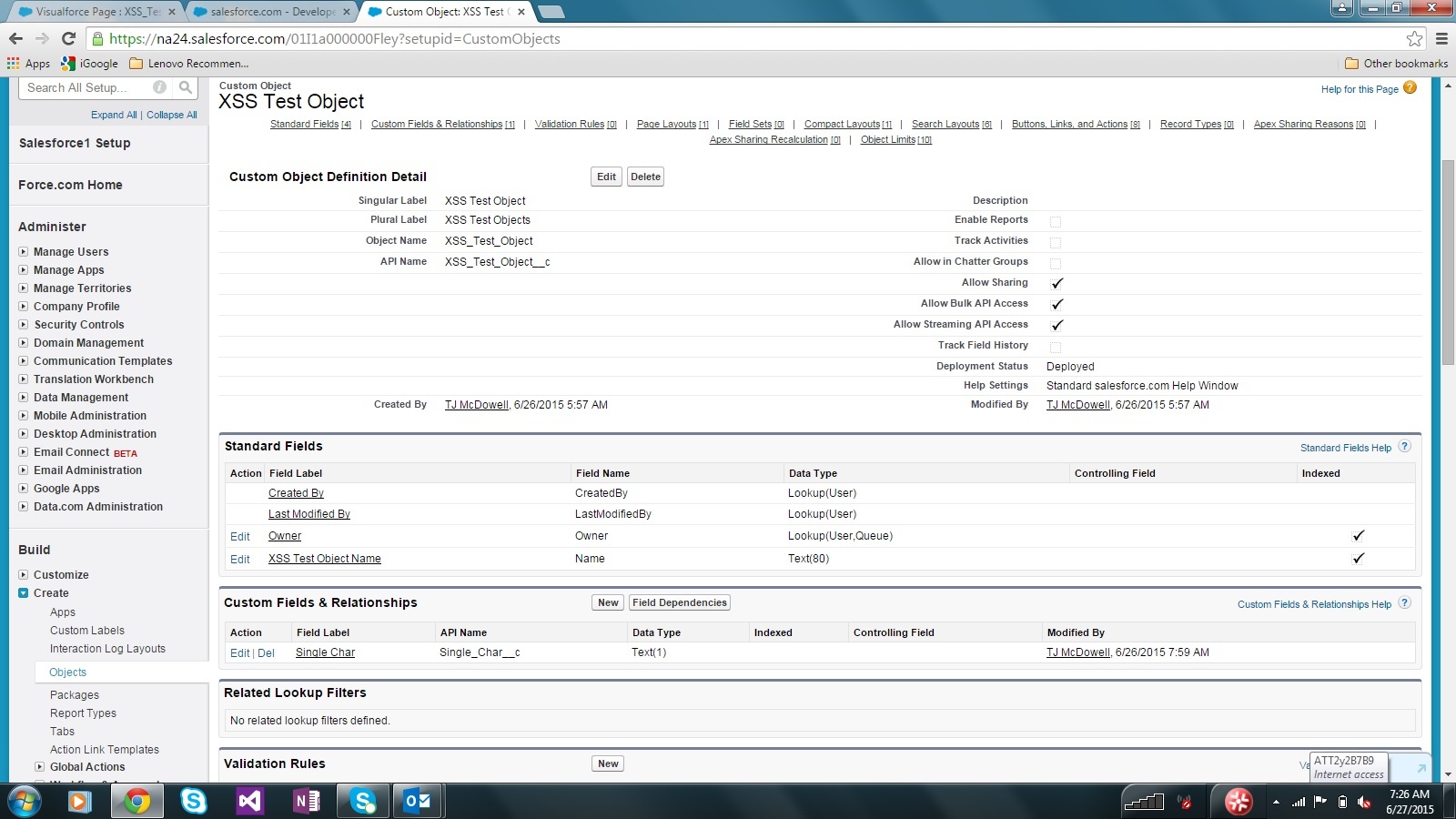Screen dimensions: 1456x819
Task: Open the Other bookmarks folder
Action: pyautogui.click(x=1396, y=64)
